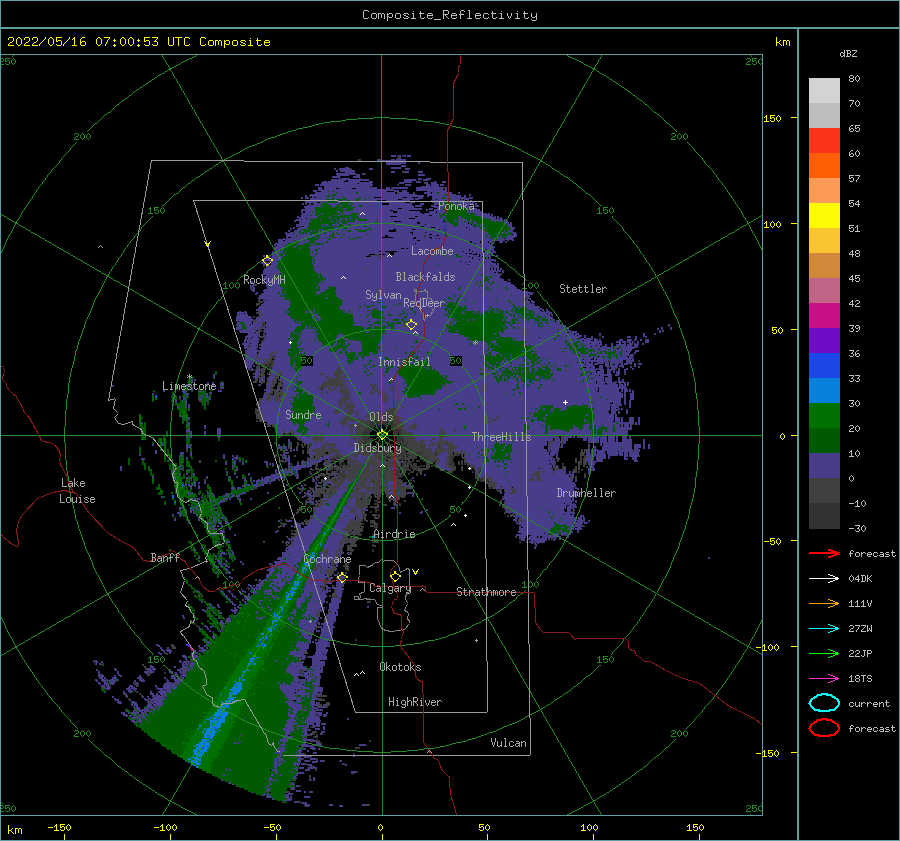Click the RedDeer city label
The width and height of the screenshot is (900, 841).
pyautogui.click(x=424, y=303)
